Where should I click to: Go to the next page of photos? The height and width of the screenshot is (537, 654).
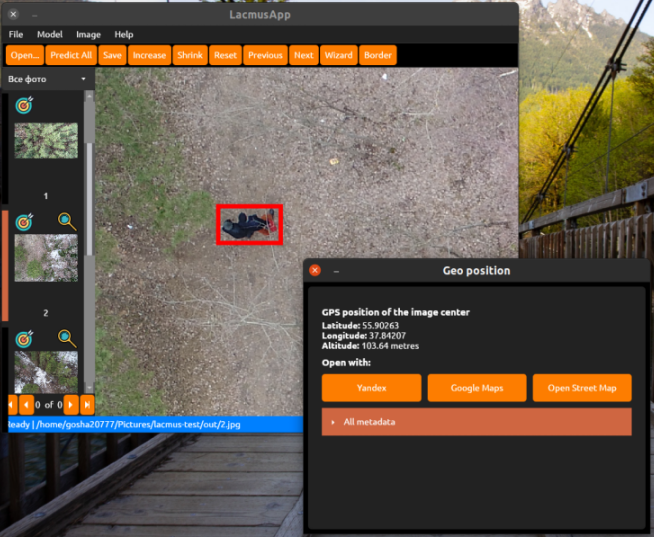pos(74,405)
